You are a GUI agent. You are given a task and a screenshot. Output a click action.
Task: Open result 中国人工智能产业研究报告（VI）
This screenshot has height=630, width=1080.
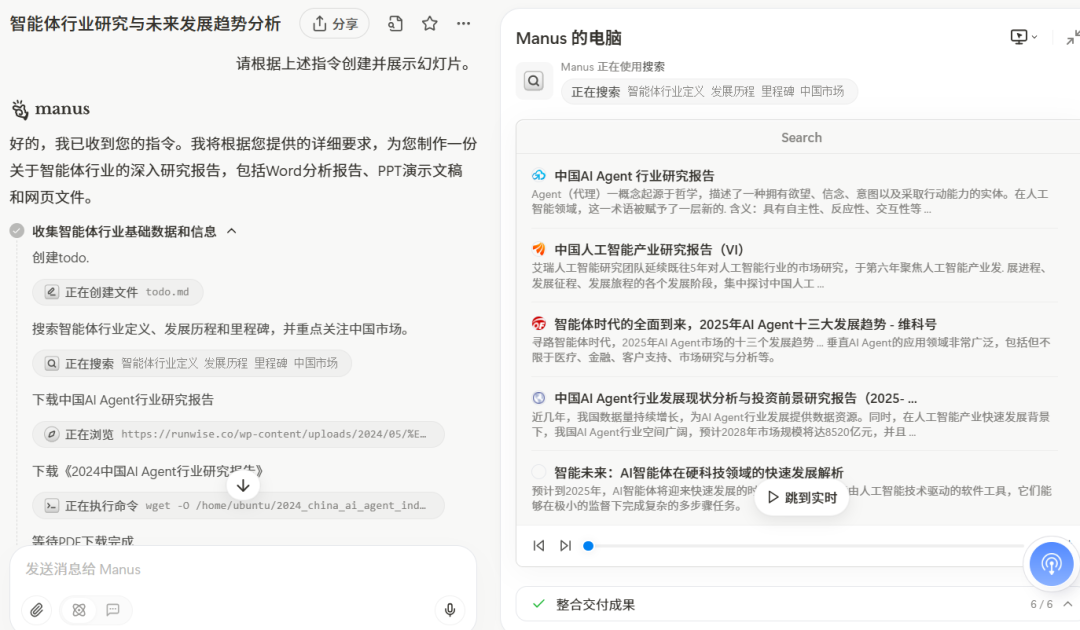point(649,250)
